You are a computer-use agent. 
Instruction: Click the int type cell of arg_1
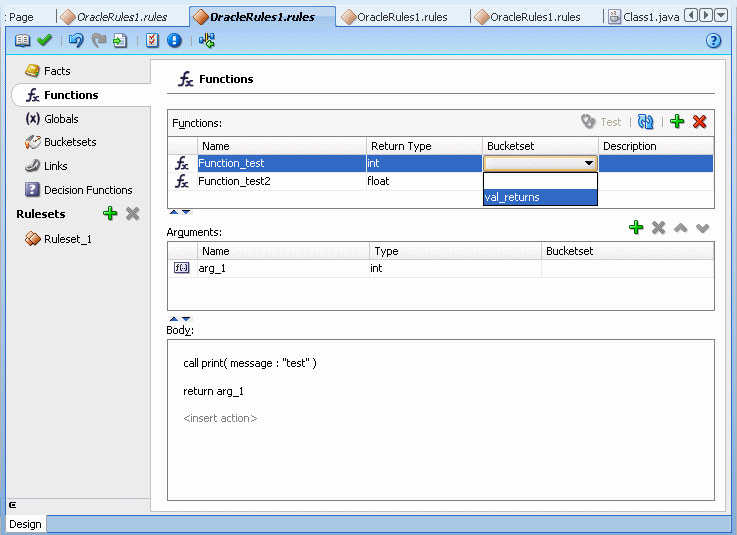coord(455,268)
